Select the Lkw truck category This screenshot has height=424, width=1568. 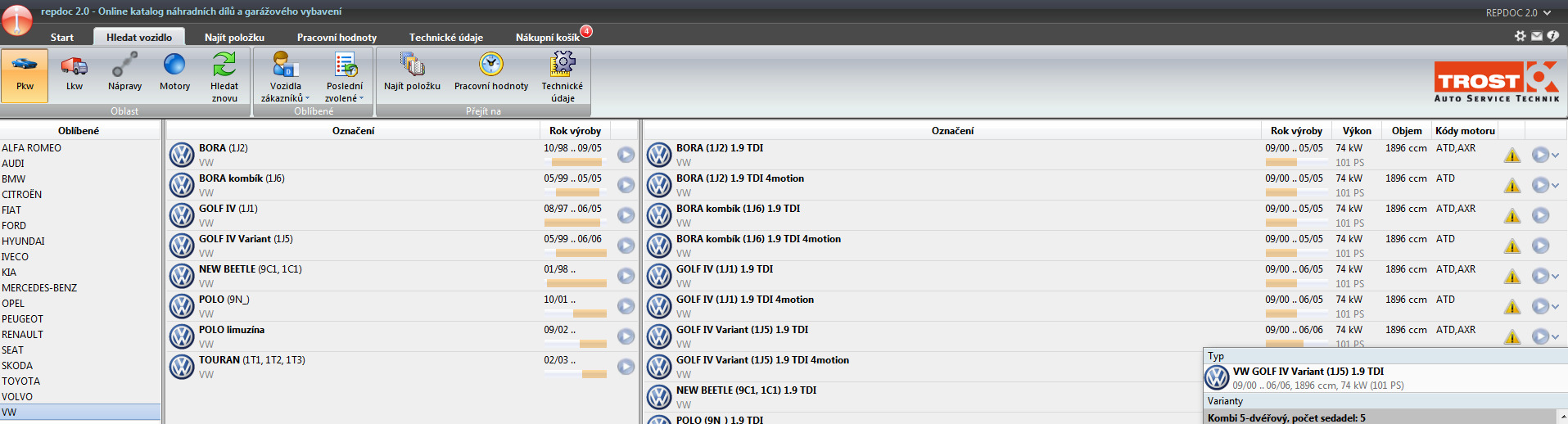pyautogui.click(x=75, y=72)
